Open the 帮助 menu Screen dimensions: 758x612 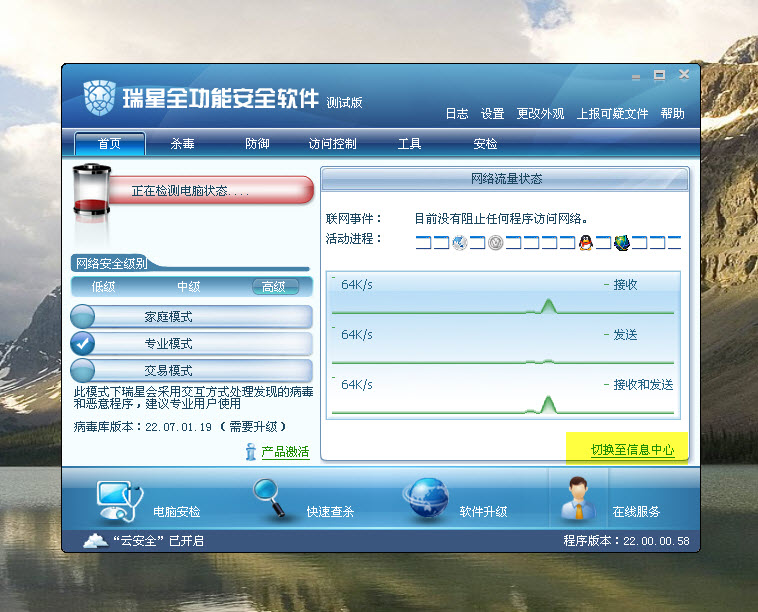click(672, 114)
